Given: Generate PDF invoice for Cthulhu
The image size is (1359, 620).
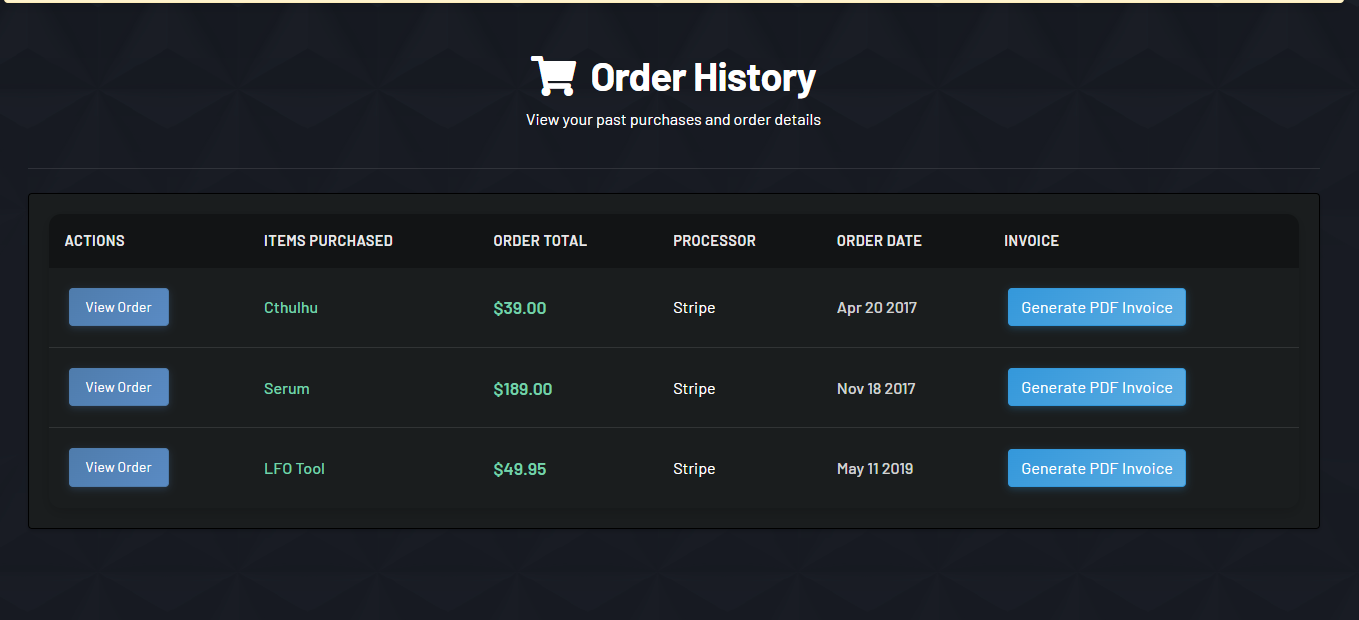Looking at the screenshot, I should 1096,307.
